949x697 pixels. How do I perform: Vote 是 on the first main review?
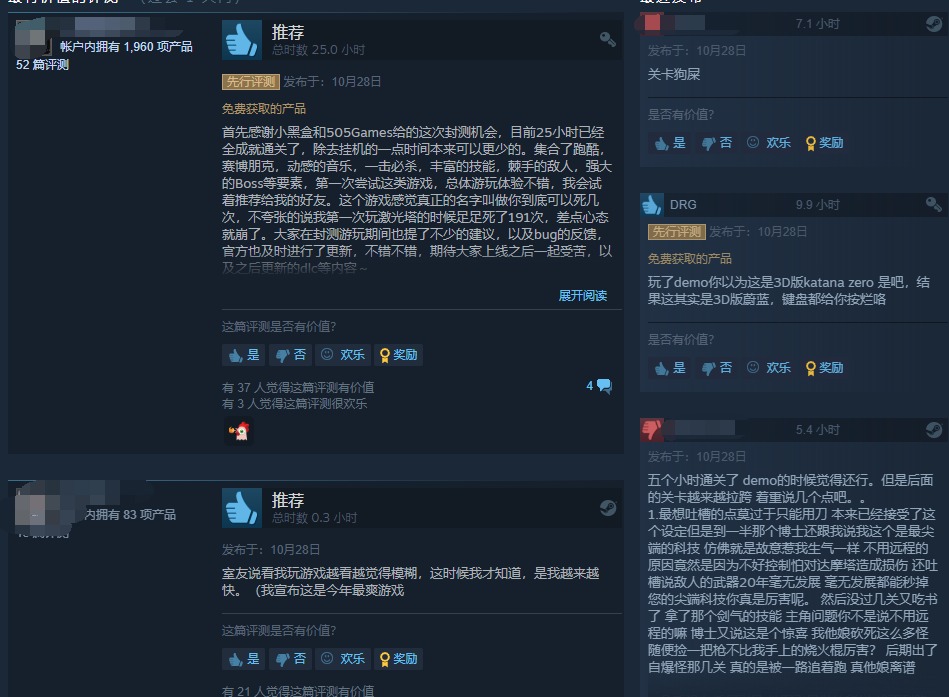click(x=244, y=355)
